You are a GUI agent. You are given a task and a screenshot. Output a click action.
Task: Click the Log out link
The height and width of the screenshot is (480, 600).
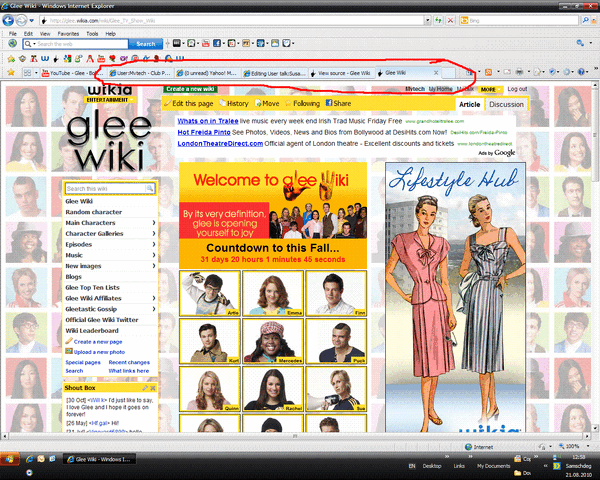(x=517, y=89)
